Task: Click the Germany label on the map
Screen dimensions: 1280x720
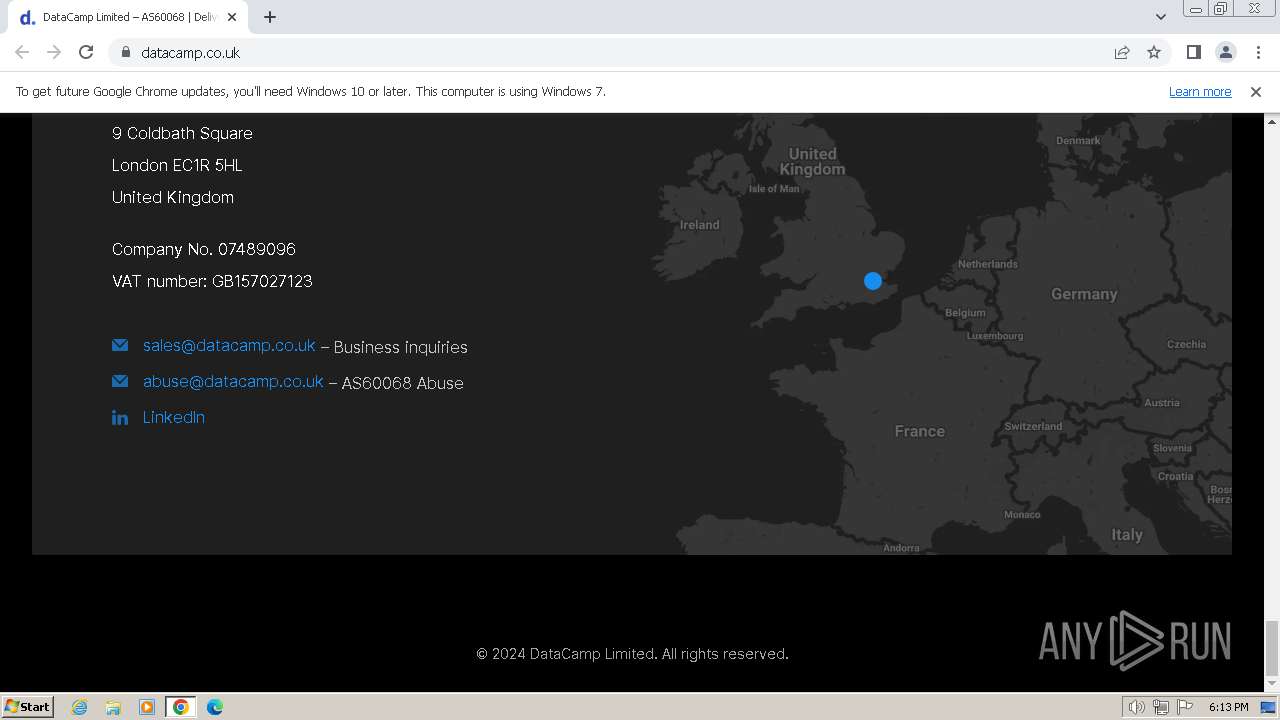Action: pos(1084,294)
